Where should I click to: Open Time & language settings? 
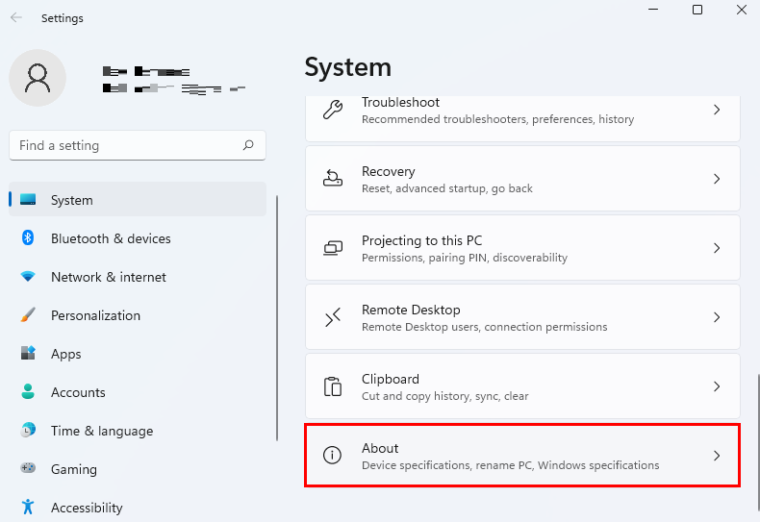point(137,430)
